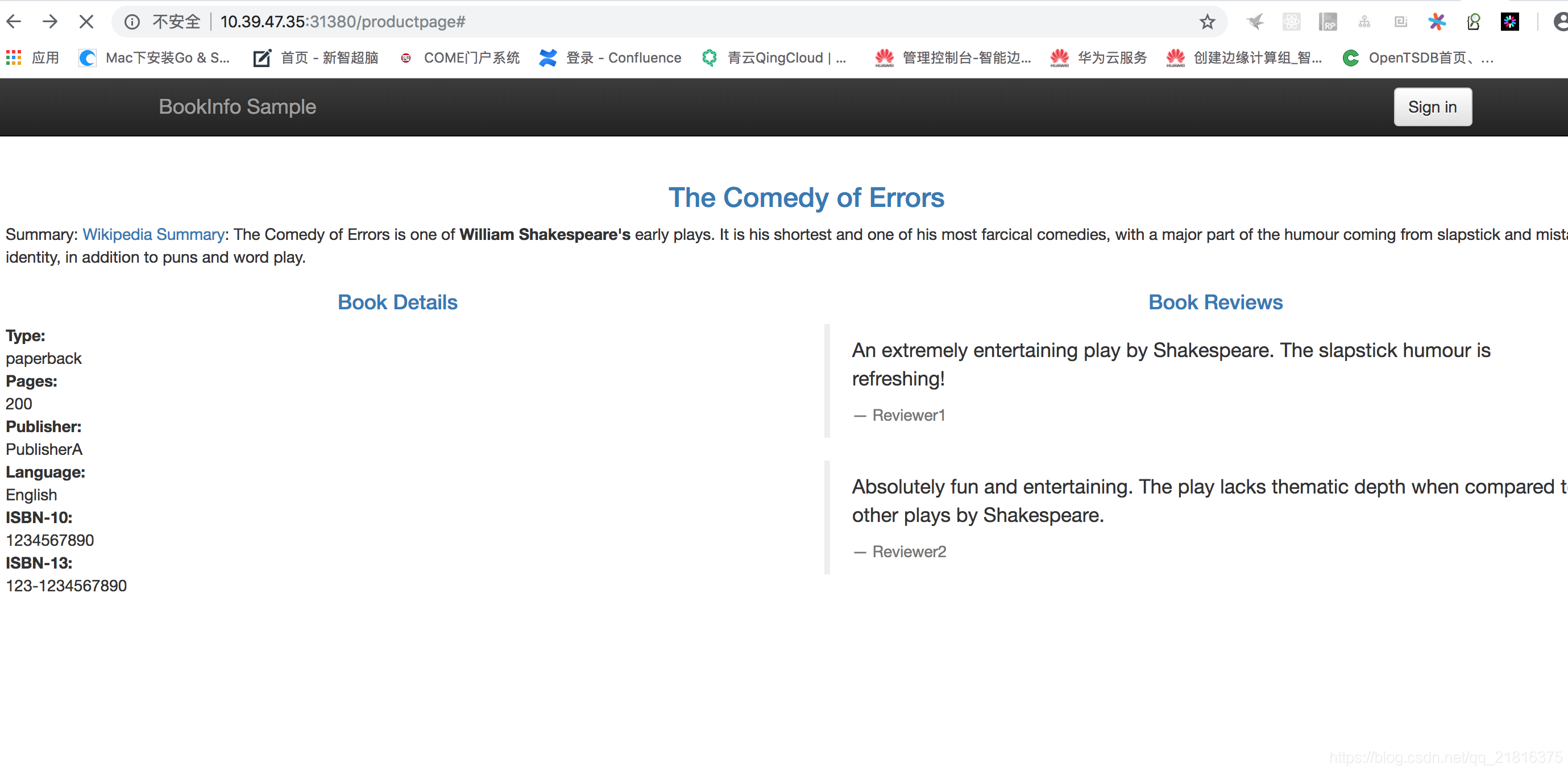Open the Mac下安装Go bookmark
1568x771 pixels.
[154, 58]
